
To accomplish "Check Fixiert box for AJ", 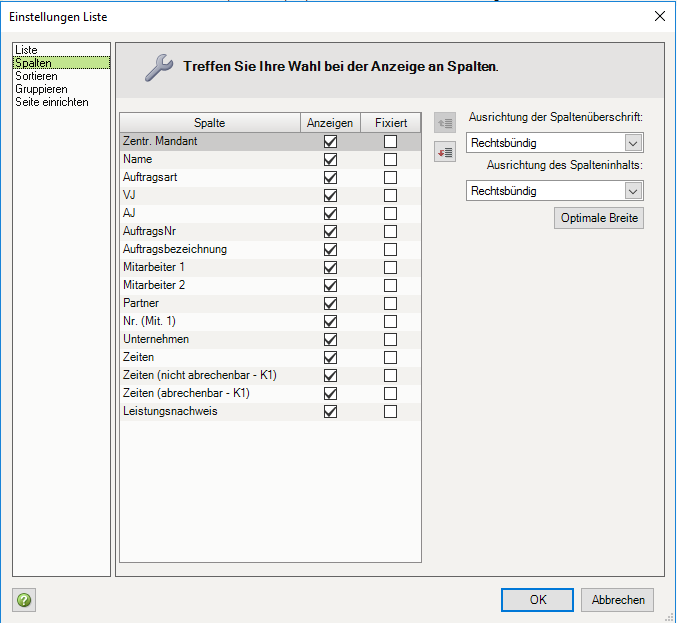I will [390, 214].
